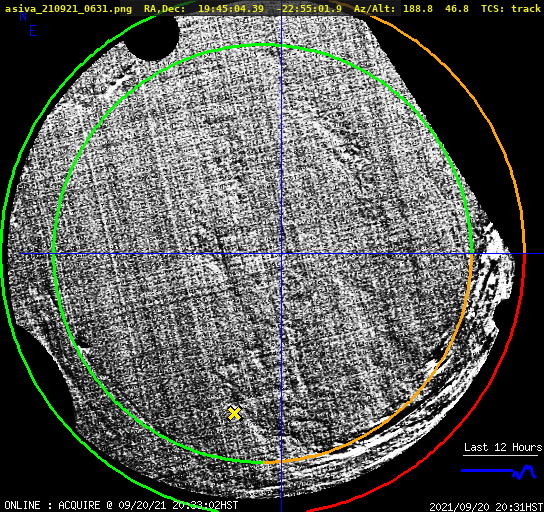
Task: Click the altitude value 46.8
Action: [457, 8]
